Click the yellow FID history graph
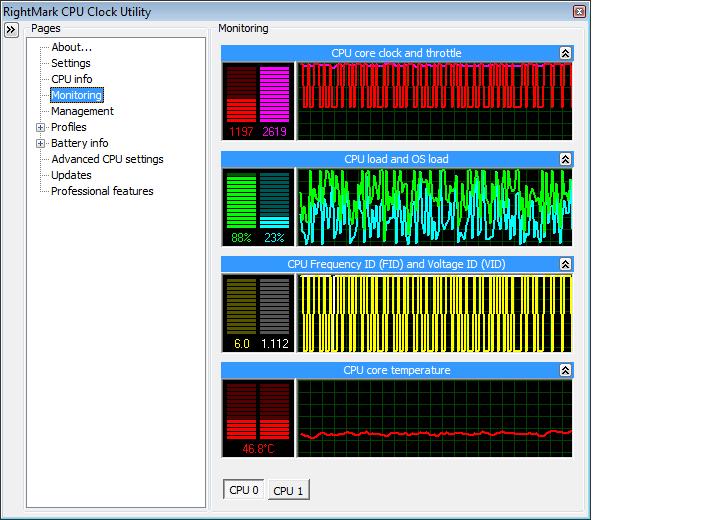The height and width of the screenshot is (520, 720). 435,313
